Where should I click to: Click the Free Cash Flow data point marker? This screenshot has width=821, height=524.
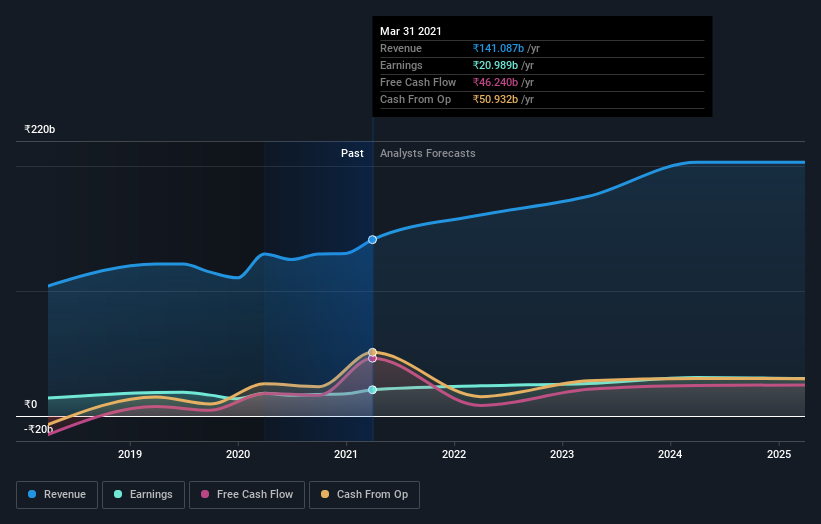pos(372,359)
